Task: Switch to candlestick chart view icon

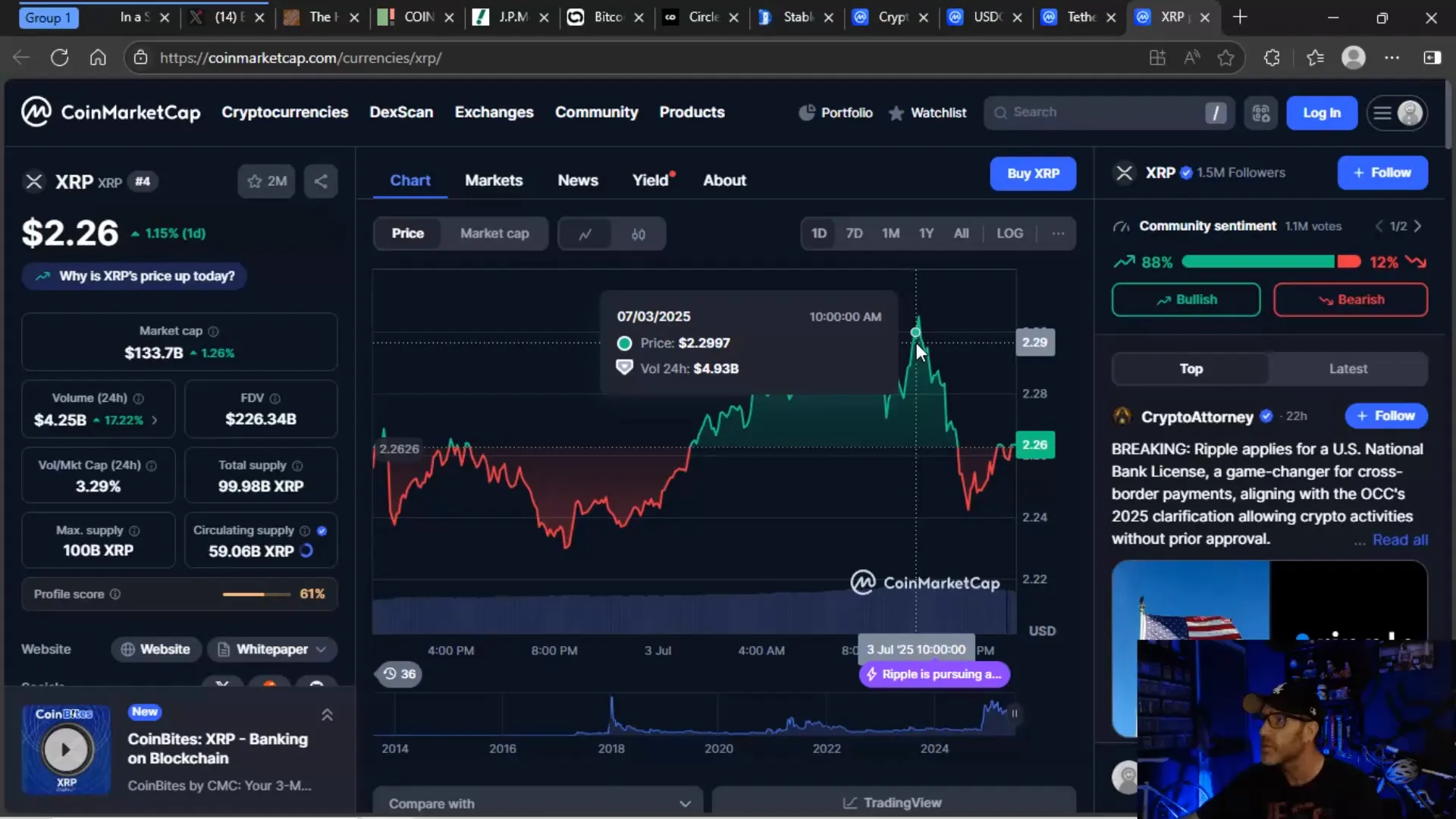Action: click(x=639, y=234)
